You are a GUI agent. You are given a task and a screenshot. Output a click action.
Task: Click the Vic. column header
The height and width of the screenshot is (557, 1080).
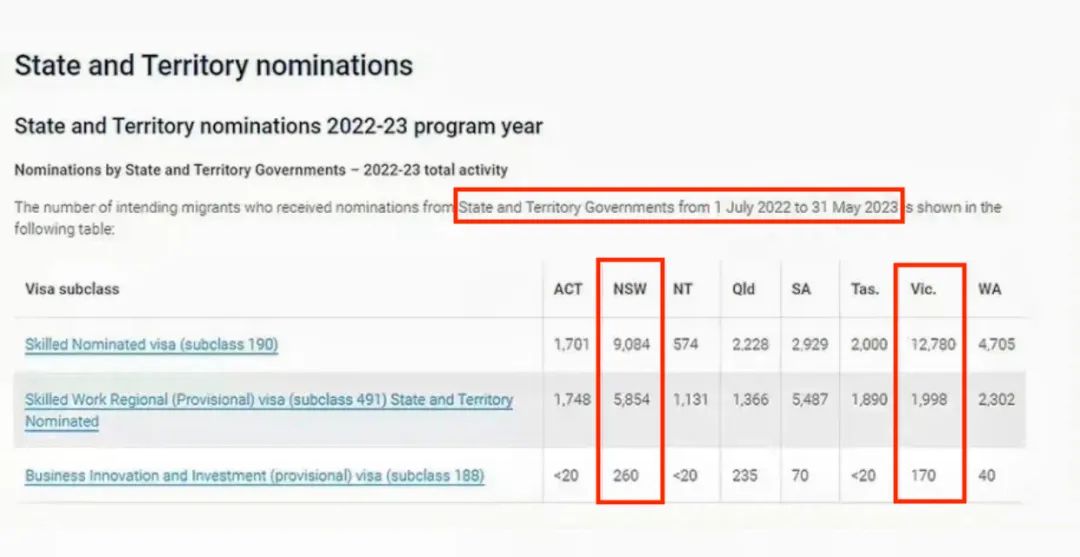click(x=925, y=289)
